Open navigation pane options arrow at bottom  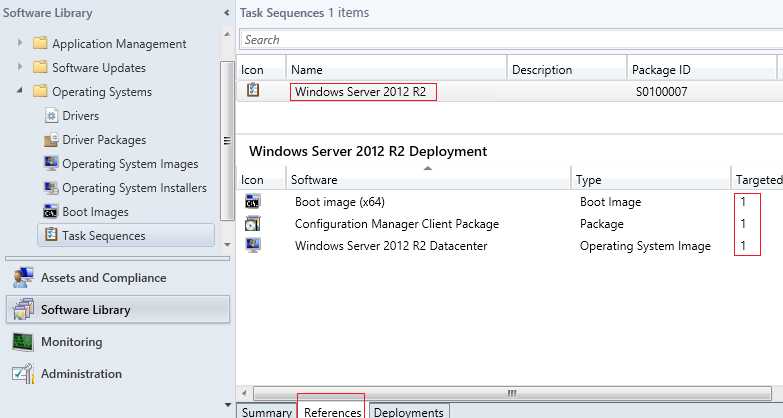pyautogui.click(x=228, y=405)
